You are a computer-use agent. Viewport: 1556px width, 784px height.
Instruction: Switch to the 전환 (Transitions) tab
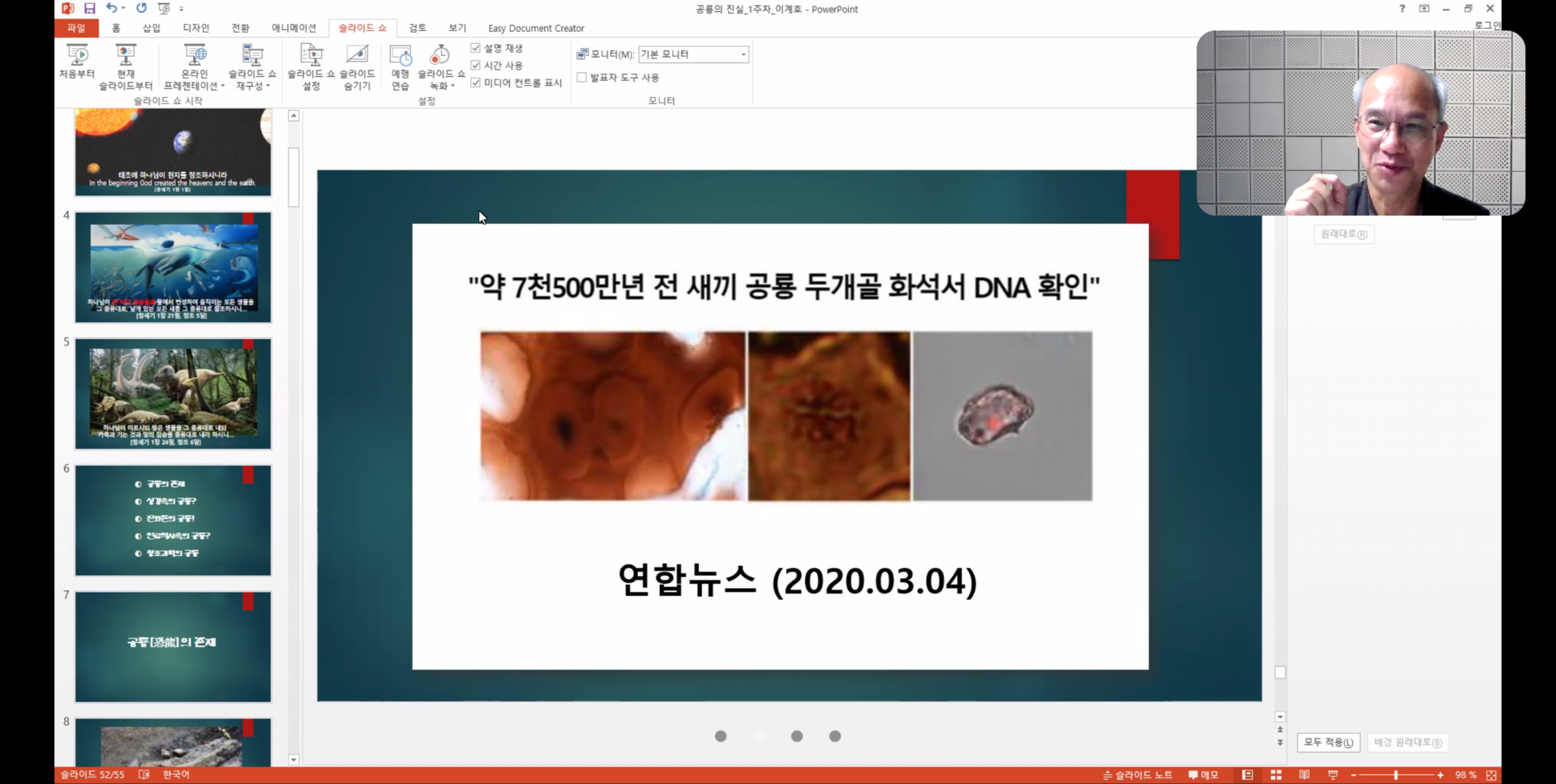pyautogui.click(x=241, y=28)
